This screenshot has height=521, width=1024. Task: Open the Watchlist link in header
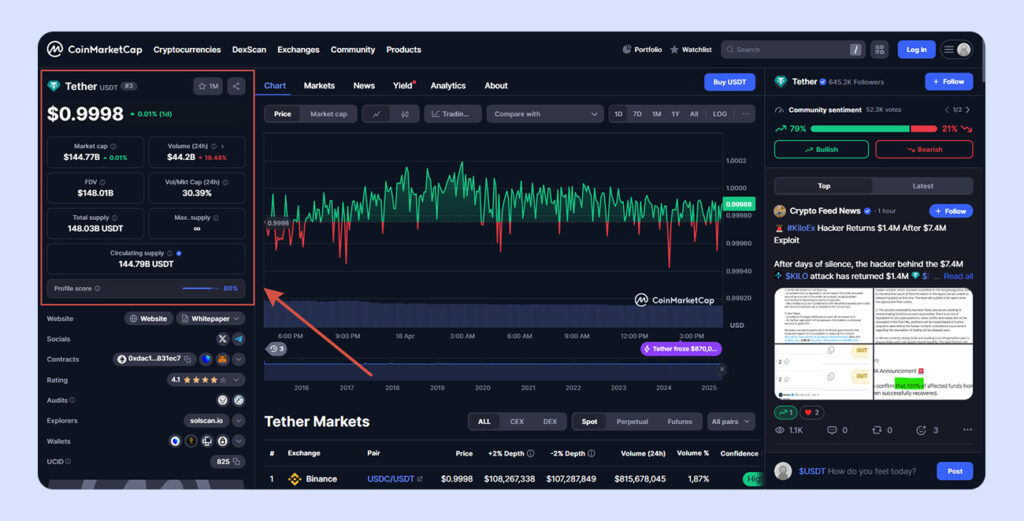(691, 50)
